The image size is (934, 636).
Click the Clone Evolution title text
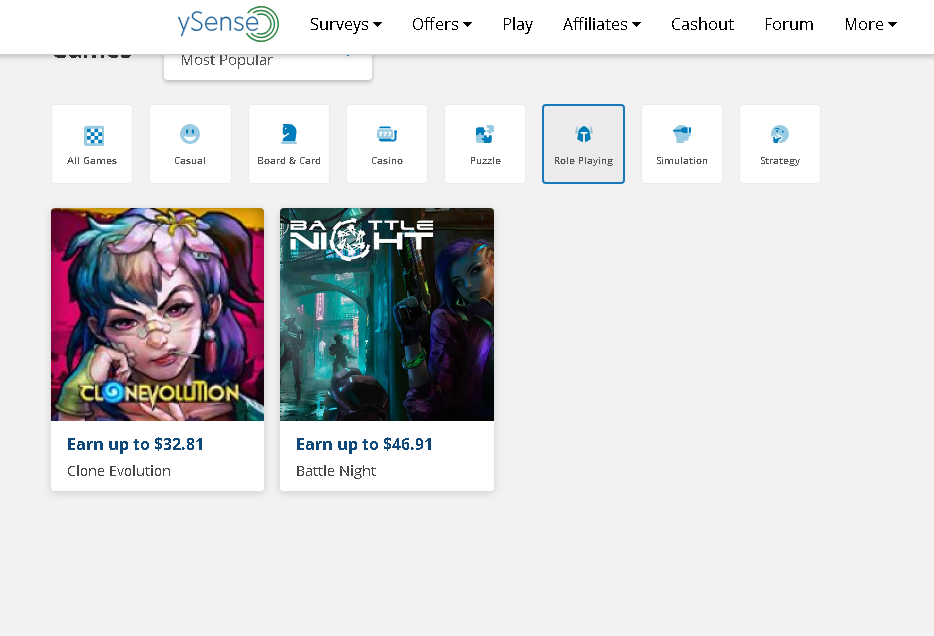(119, 471)
